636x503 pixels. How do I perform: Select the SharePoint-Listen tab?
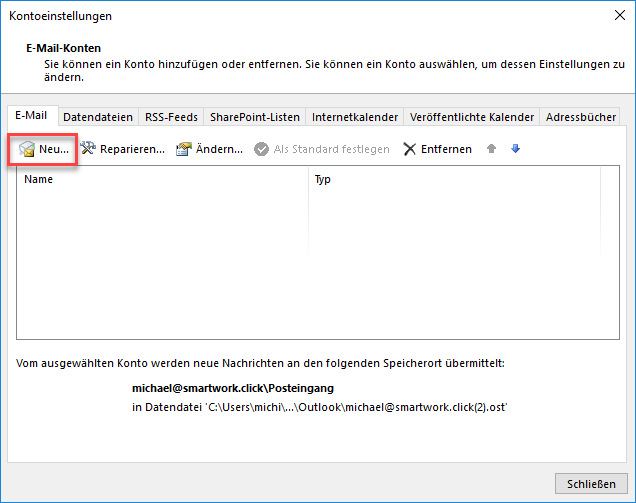coord(254,117)
